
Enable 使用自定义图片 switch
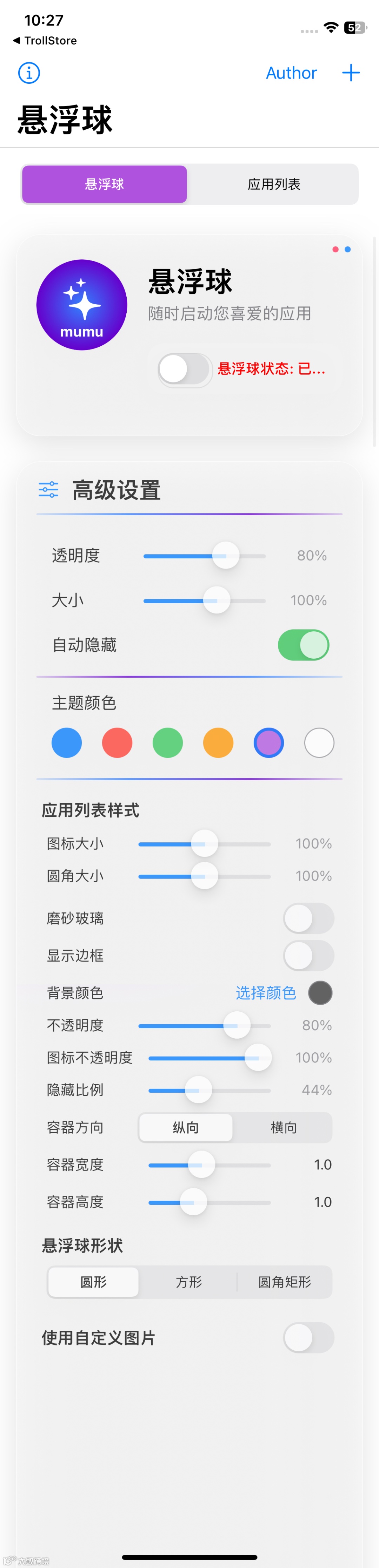coord(309,1337)
